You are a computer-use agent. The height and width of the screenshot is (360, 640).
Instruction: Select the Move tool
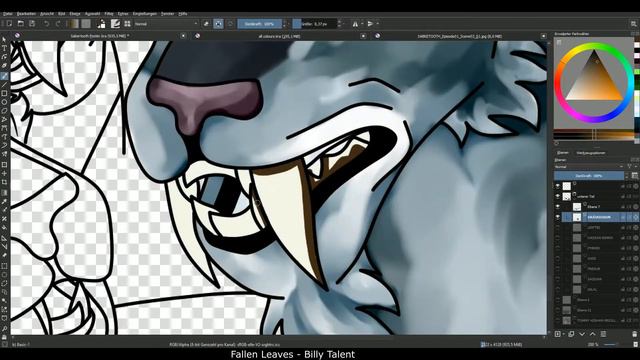pos(4,173)
